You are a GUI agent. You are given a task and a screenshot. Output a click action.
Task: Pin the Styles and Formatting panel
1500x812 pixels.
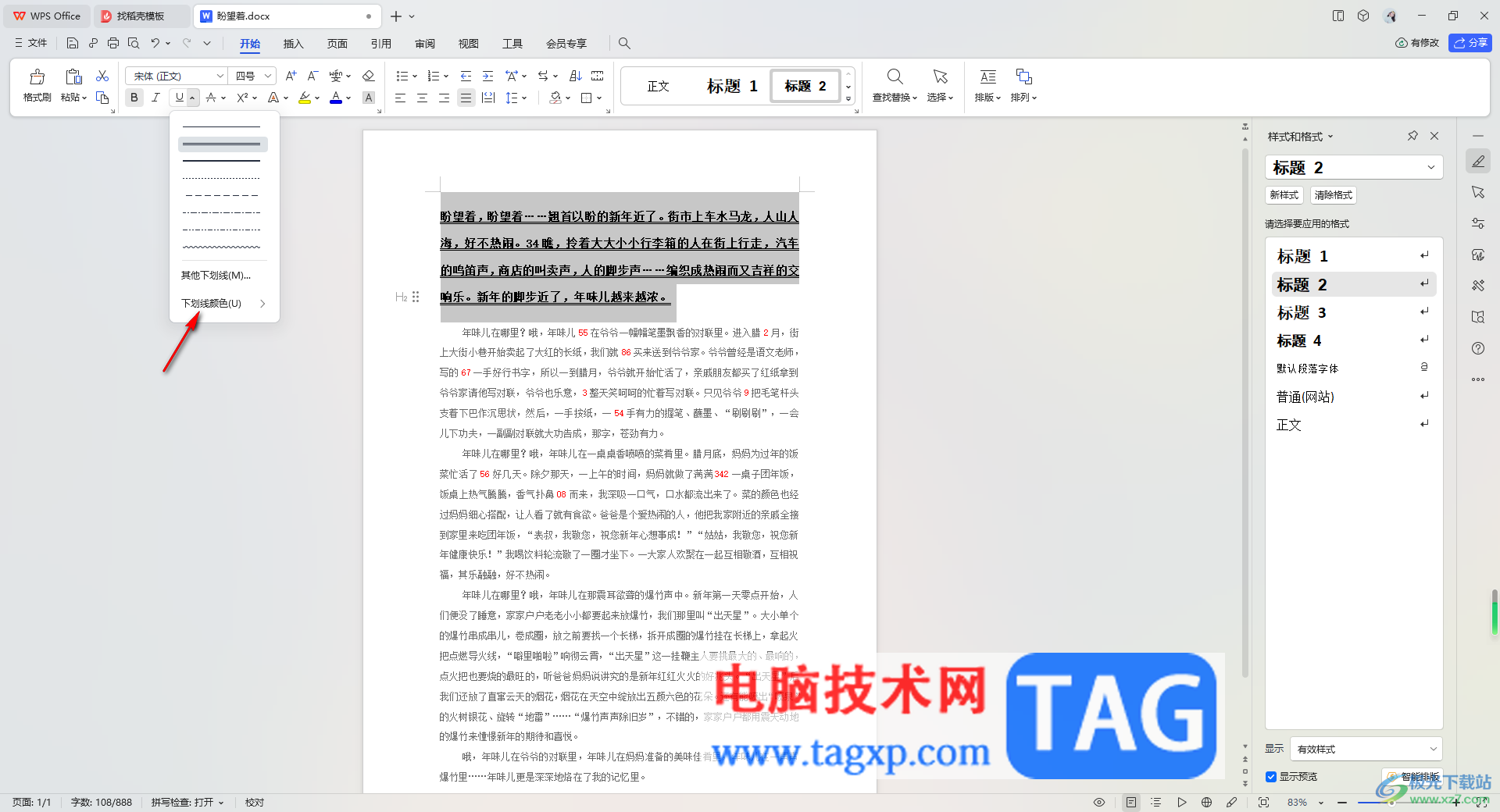[1412, 136]
